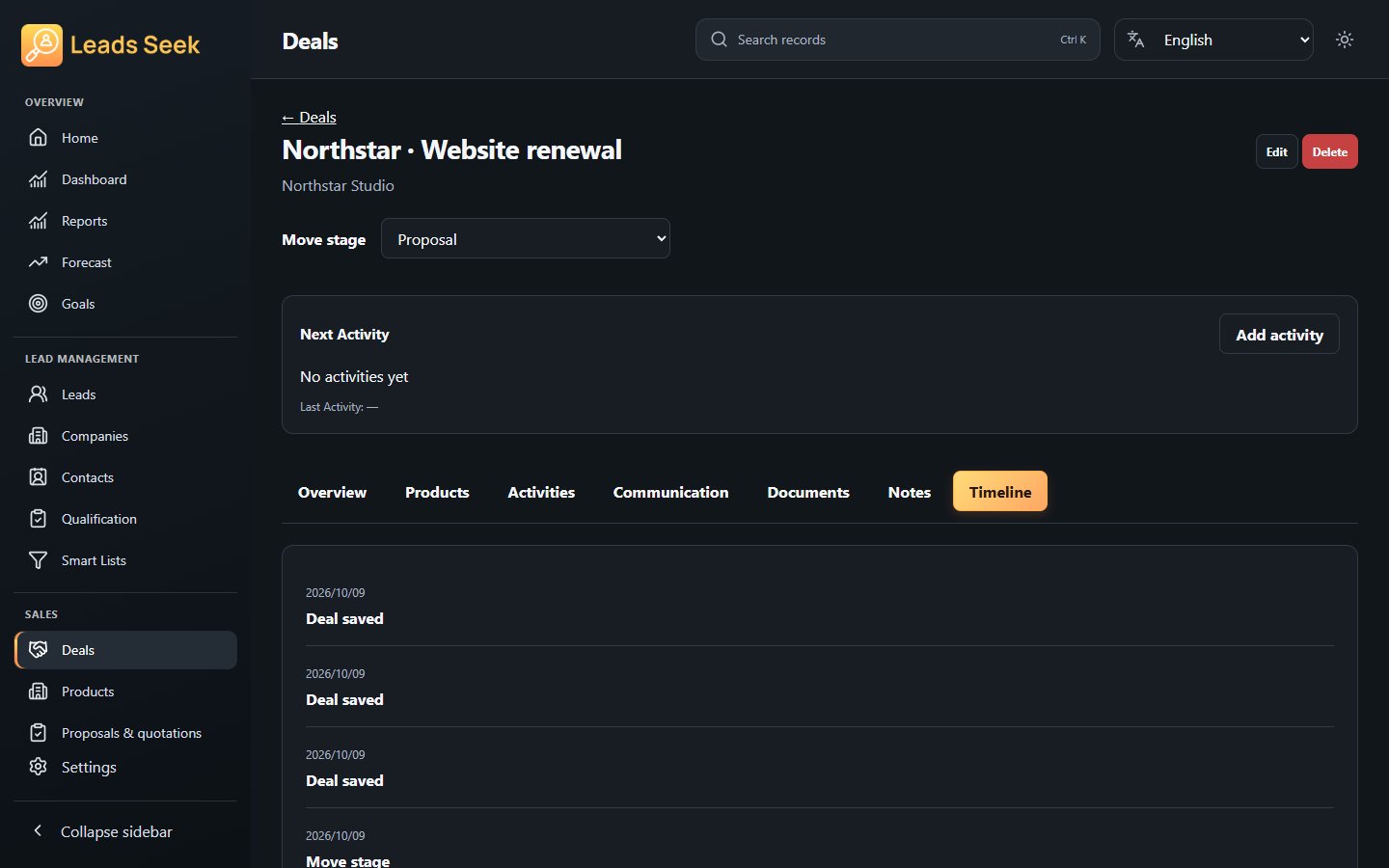Switch to the Documents tab

[808, 492]
